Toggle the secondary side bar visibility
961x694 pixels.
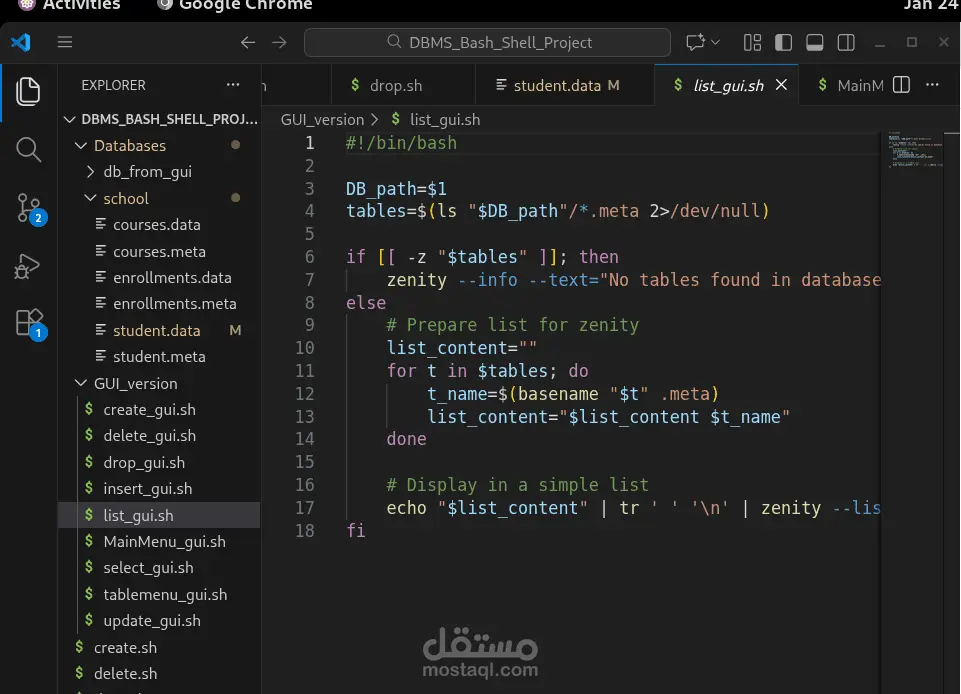844,42
